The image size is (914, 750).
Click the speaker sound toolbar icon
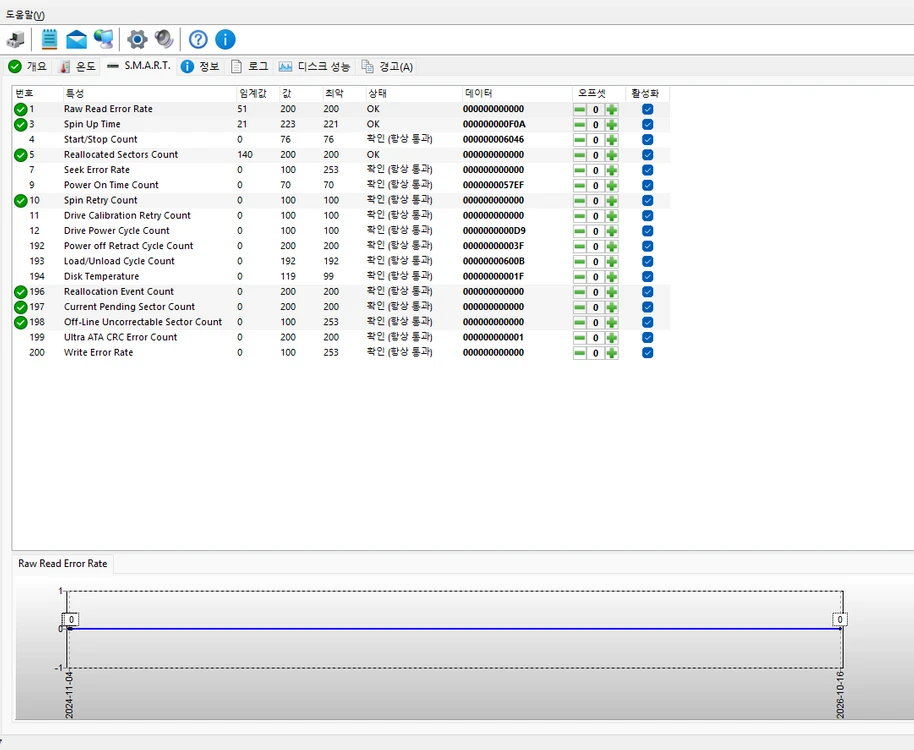tap(164, 40)
